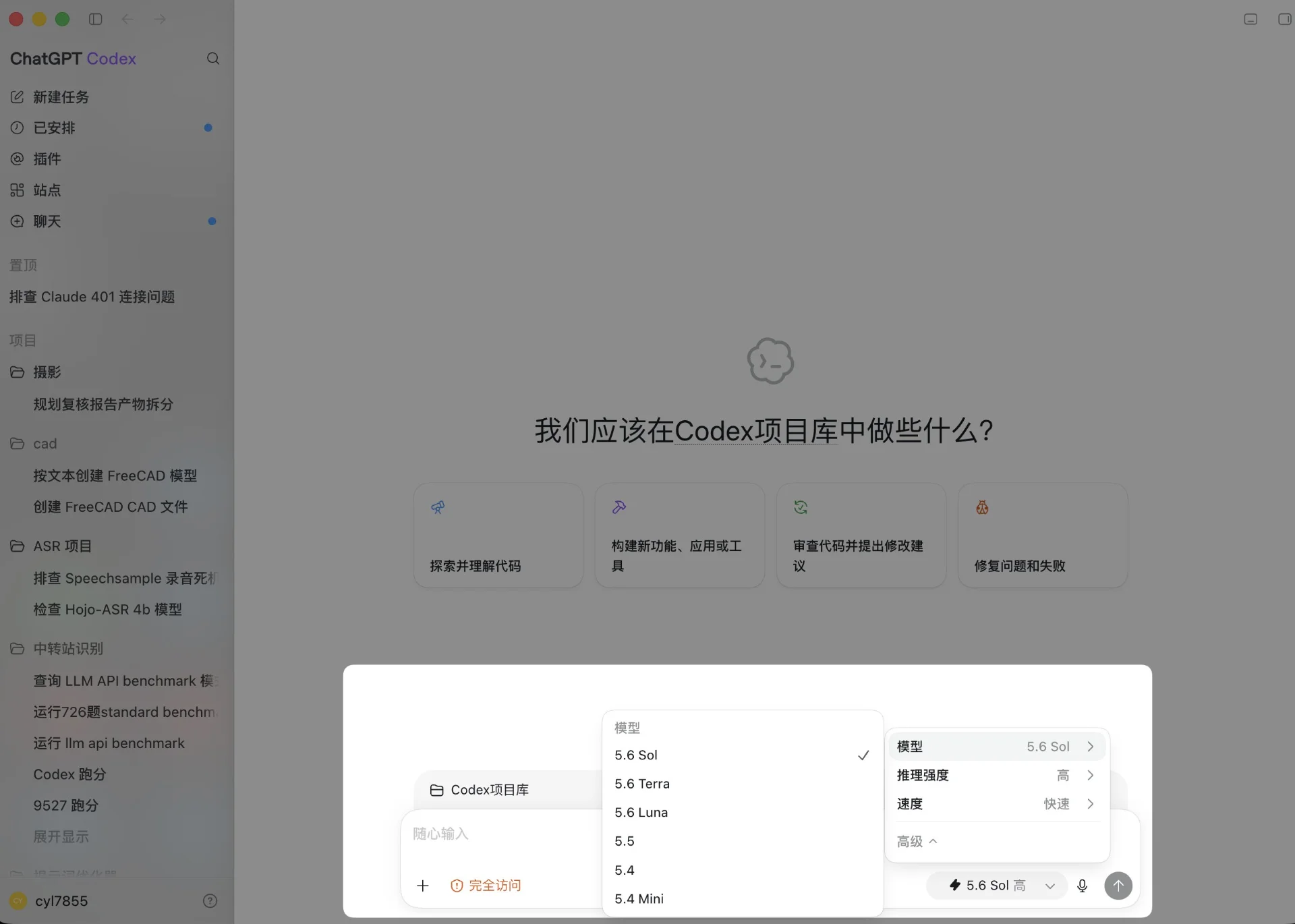Select the 5.4 model
Screen dimensions: 1295x924
(742, 870)
